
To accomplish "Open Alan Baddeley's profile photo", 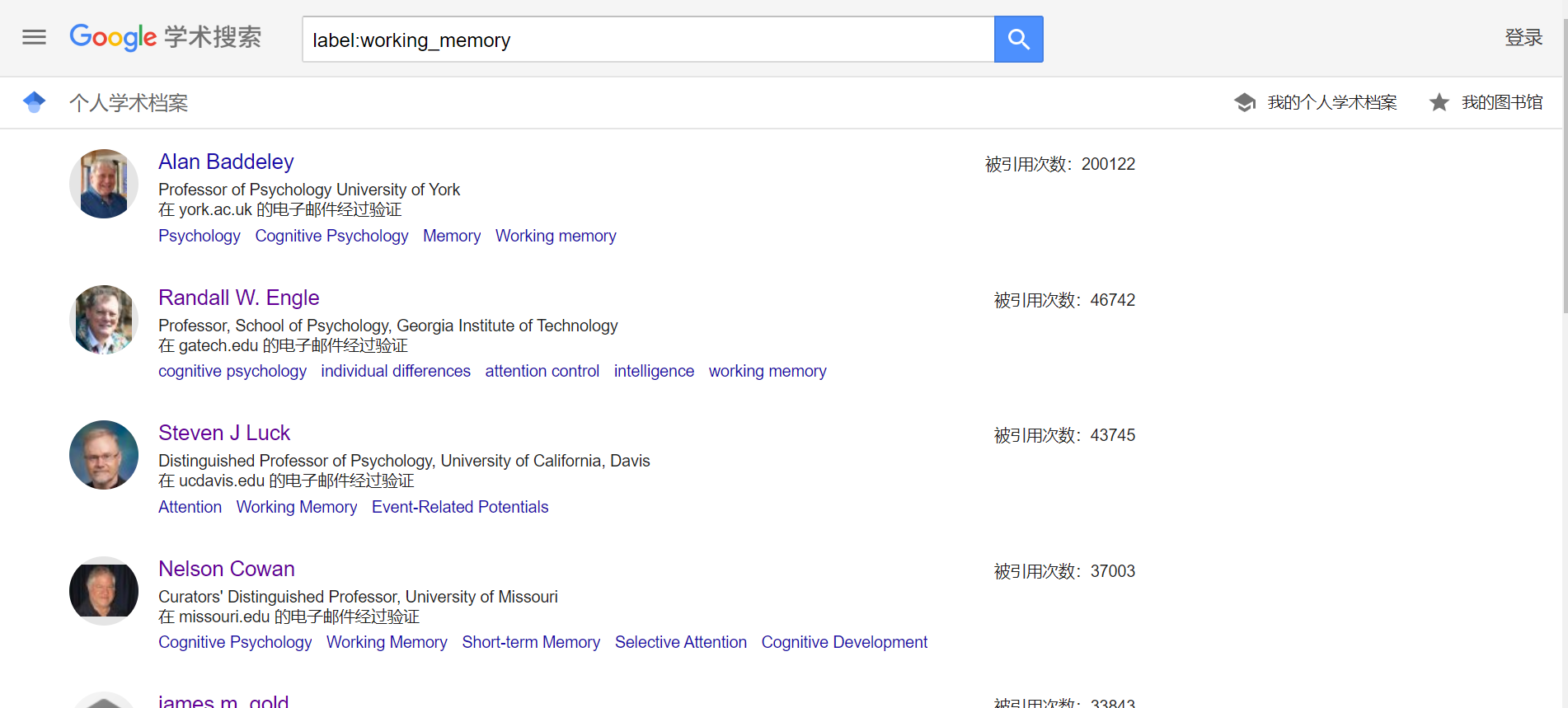I will click(x=104, y=184).
